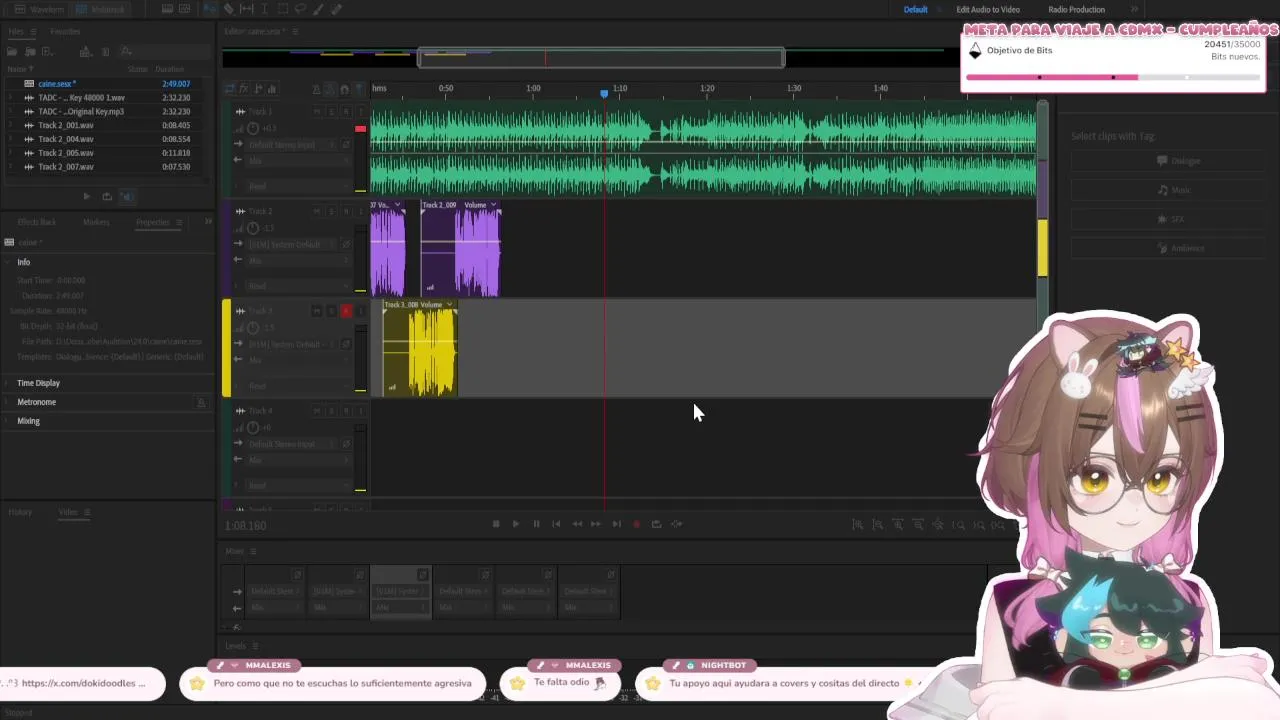Toggle Loop Playback in Files panel preview
Viewport: 1280px width, 720px height.
tap(107, 196)
